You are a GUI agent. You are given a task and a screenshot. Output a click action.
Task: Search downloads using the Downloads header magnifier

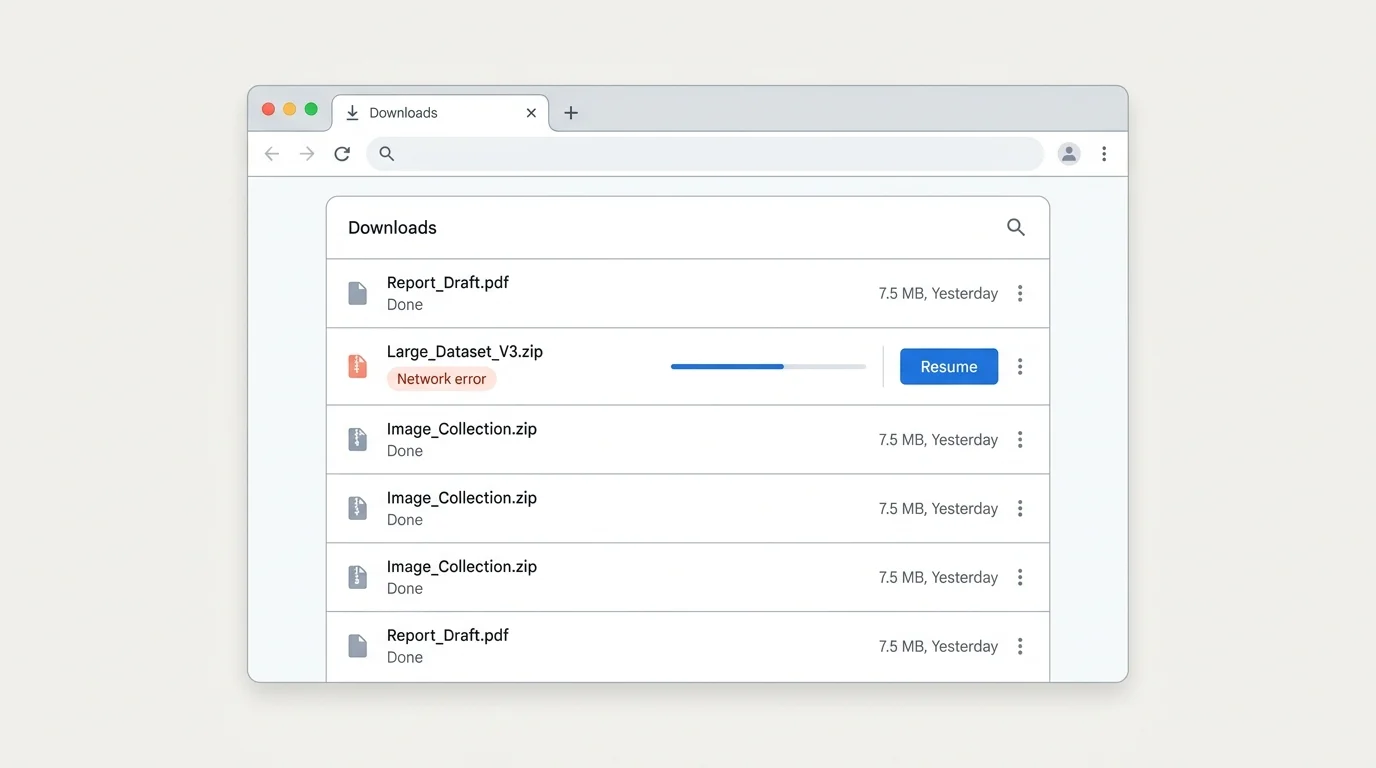point(1016,227)
